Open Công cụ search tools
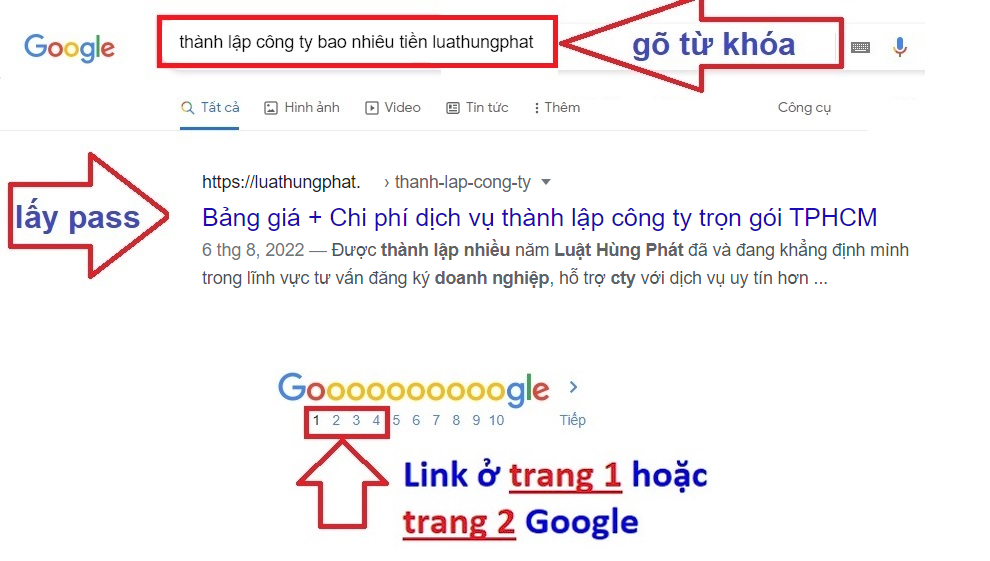Screen dimensions: 990x561 804,108
